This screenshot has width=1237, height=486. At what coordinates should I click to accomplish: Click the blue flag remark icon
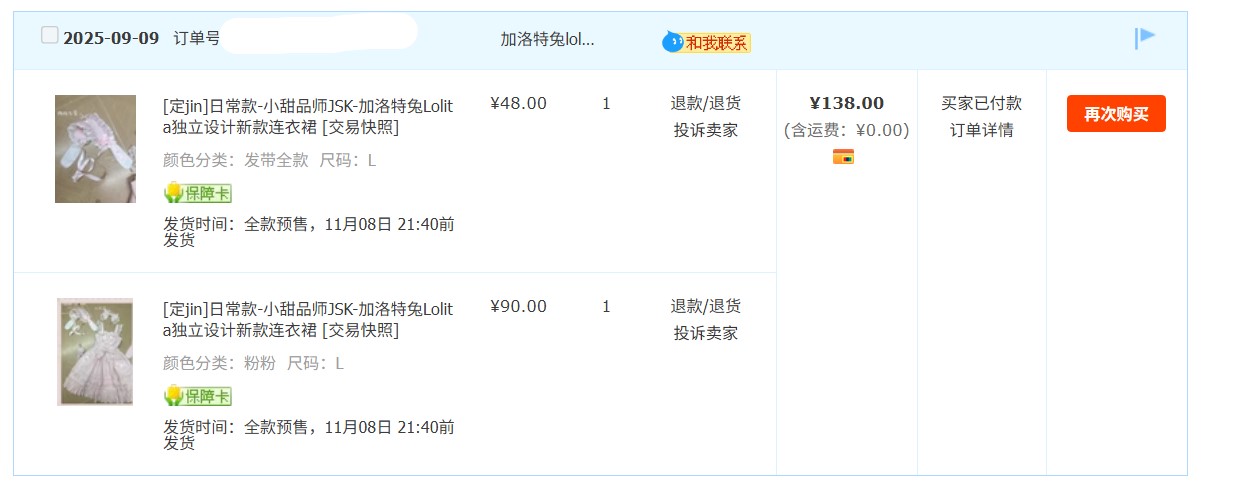pyautogui.click(x=1145, y=39)
